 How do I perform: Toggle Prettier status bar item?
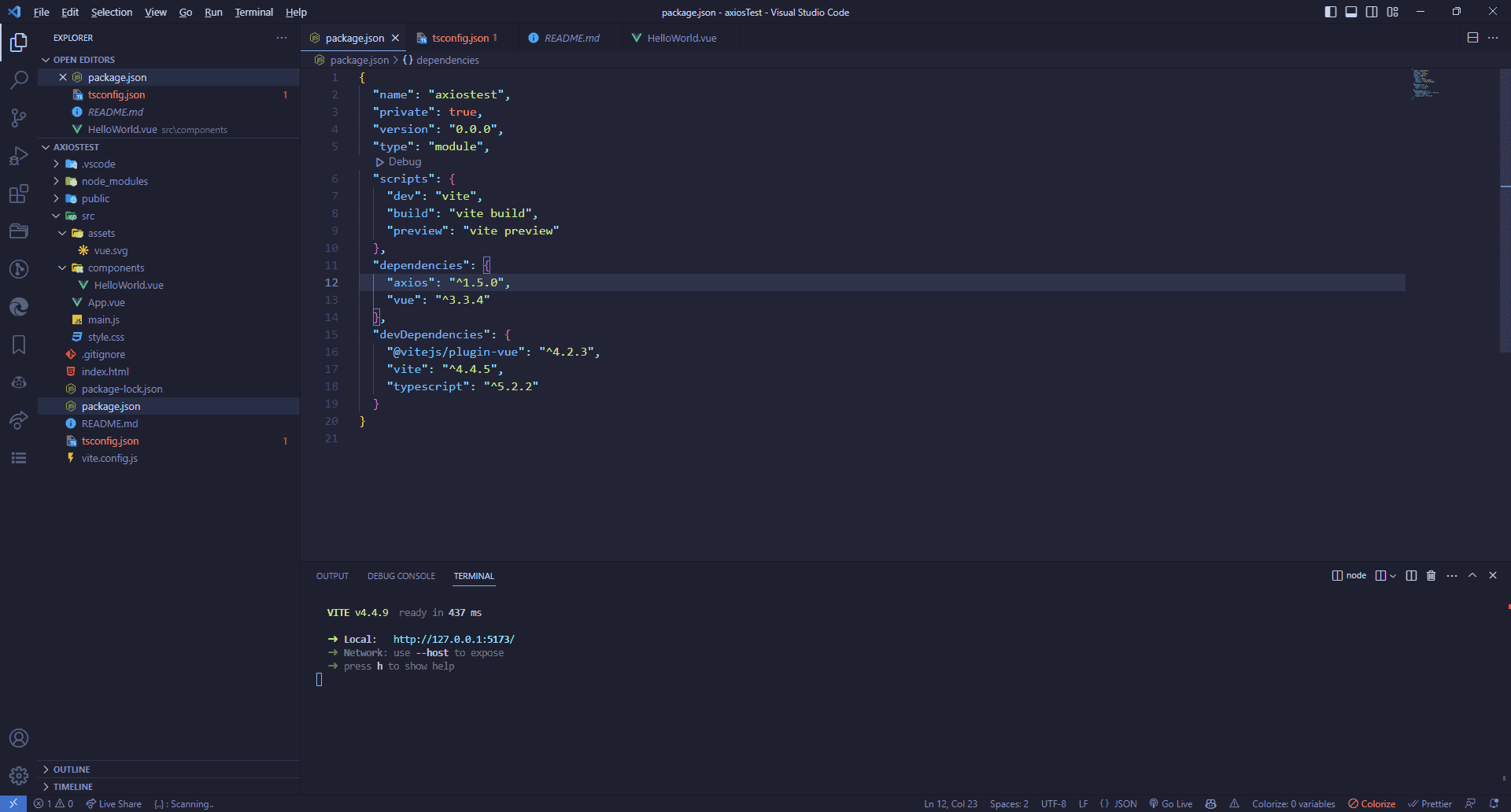click(x=1430, y=803)
